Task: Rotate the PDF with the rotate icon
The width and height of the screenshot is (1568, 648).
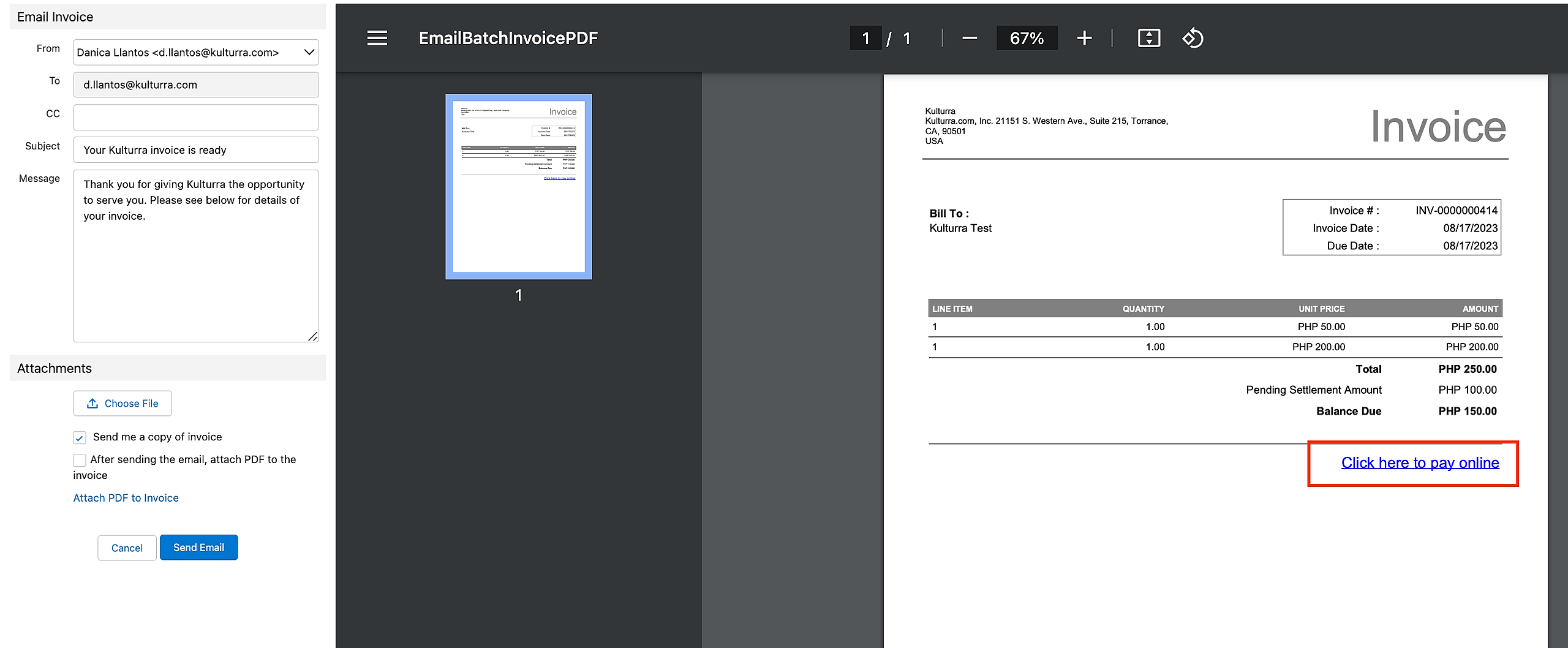Action: pos(1193,38)
